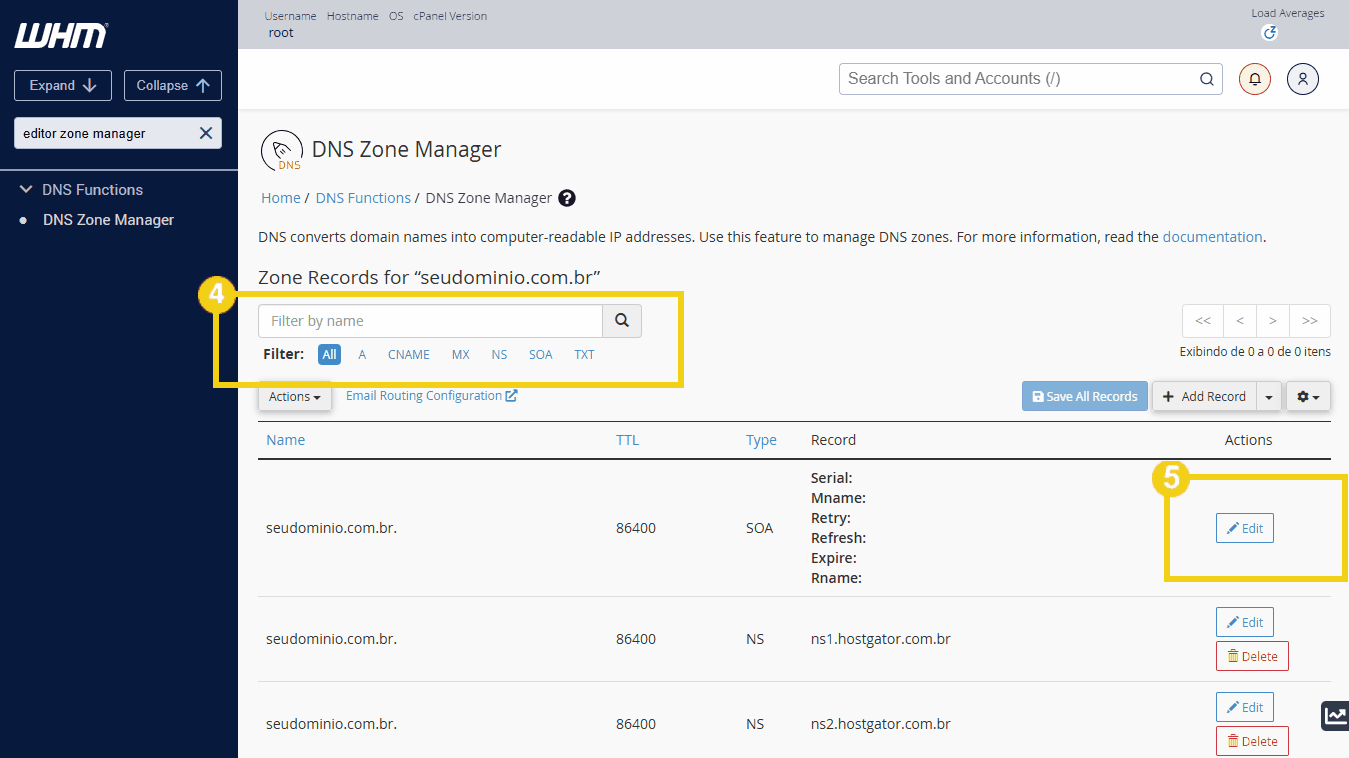Go to first page of records

point(1203,321)
